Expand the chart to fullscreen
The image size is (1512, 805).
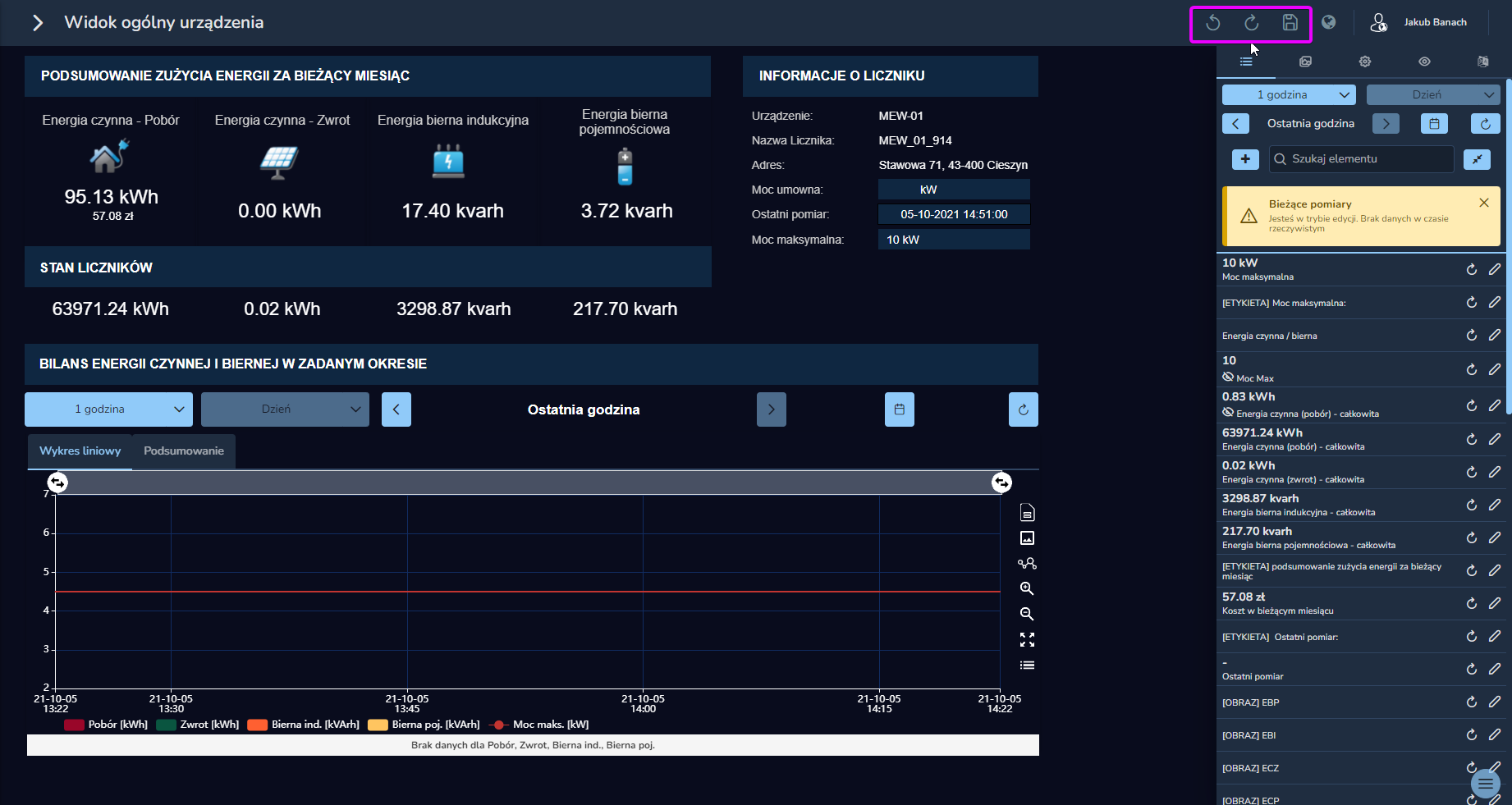[x=1027, y=639]
